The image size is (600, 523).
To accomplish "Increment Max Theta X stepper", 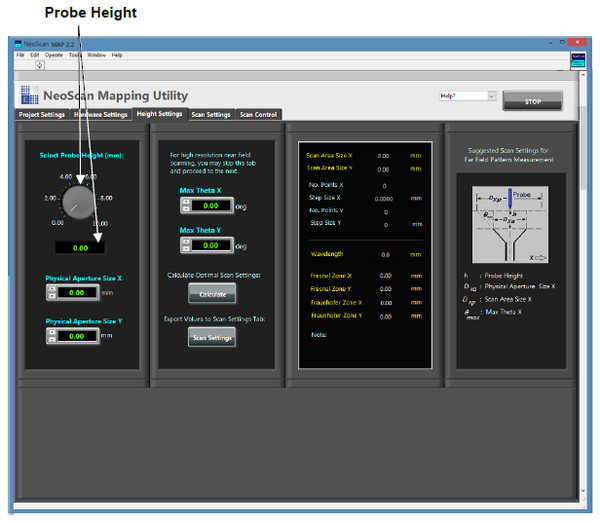I will (x=186, y=201).
